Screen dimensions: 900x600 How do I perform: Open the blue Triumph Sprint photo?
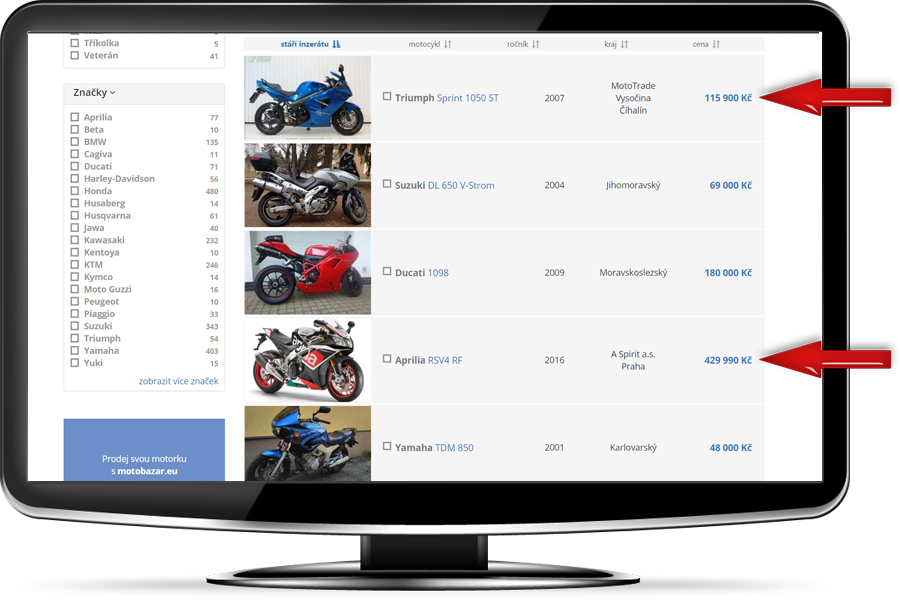click(308, 98)
